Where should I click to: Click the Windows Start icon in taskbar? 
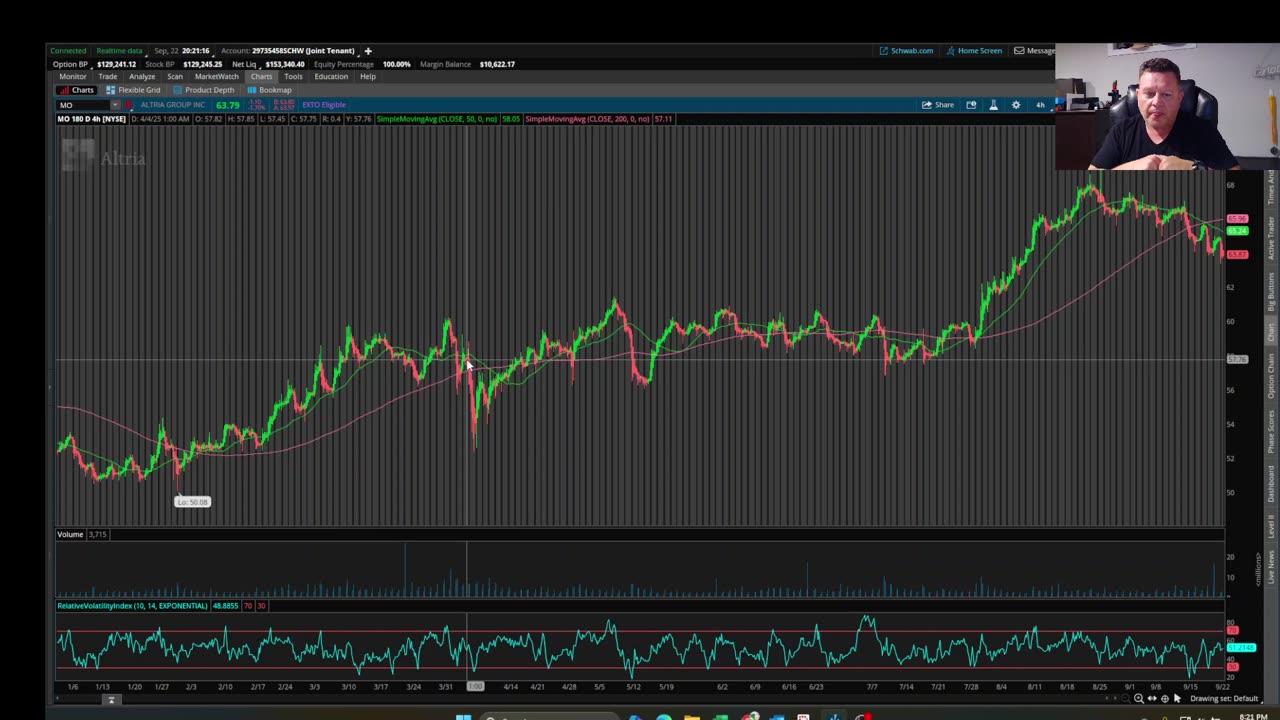pos(463,716)
